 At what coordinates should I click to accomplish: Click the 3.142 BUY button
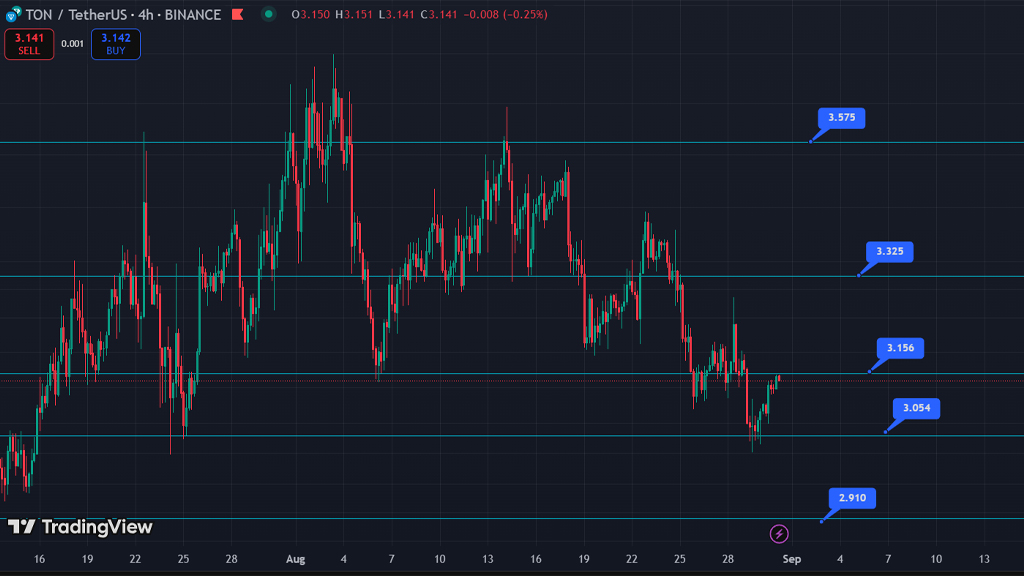pyautogui.click(x=116, y=44)
